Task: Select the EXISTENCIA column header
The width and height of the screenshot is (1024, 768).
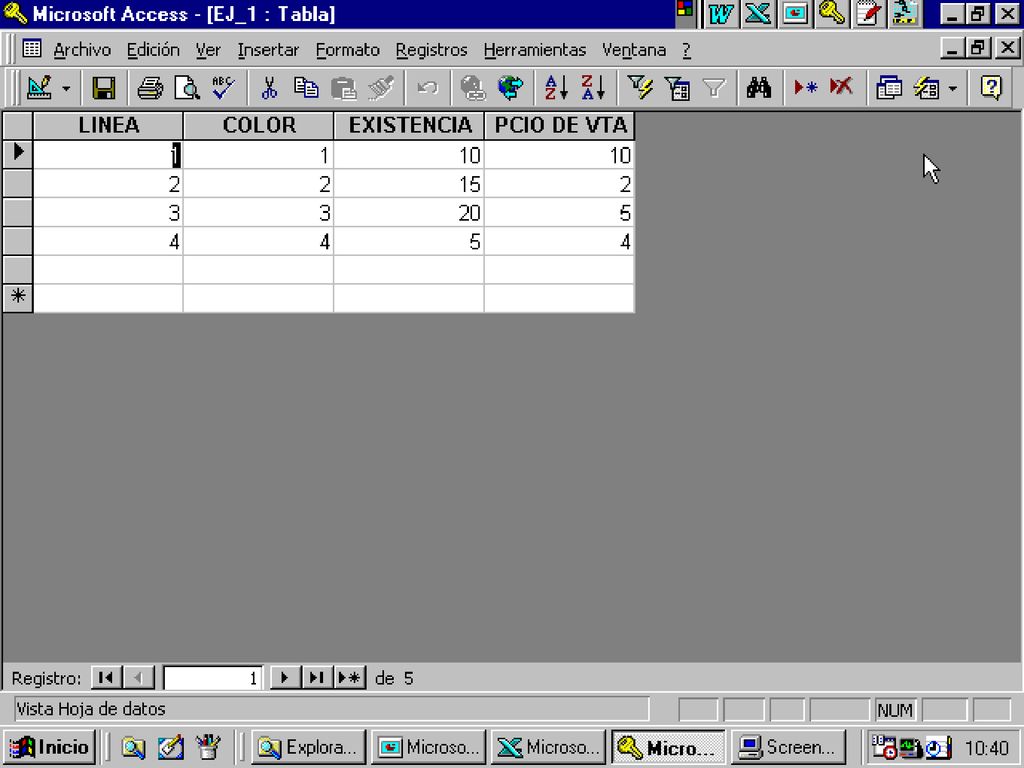Action: point(409,125)
